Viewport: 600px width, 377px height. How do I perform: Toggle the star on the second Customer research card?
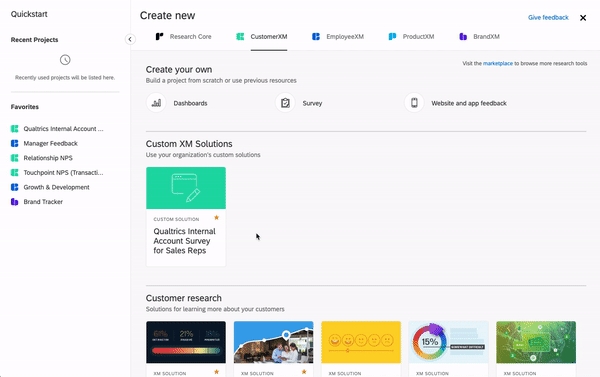(304, 372)
